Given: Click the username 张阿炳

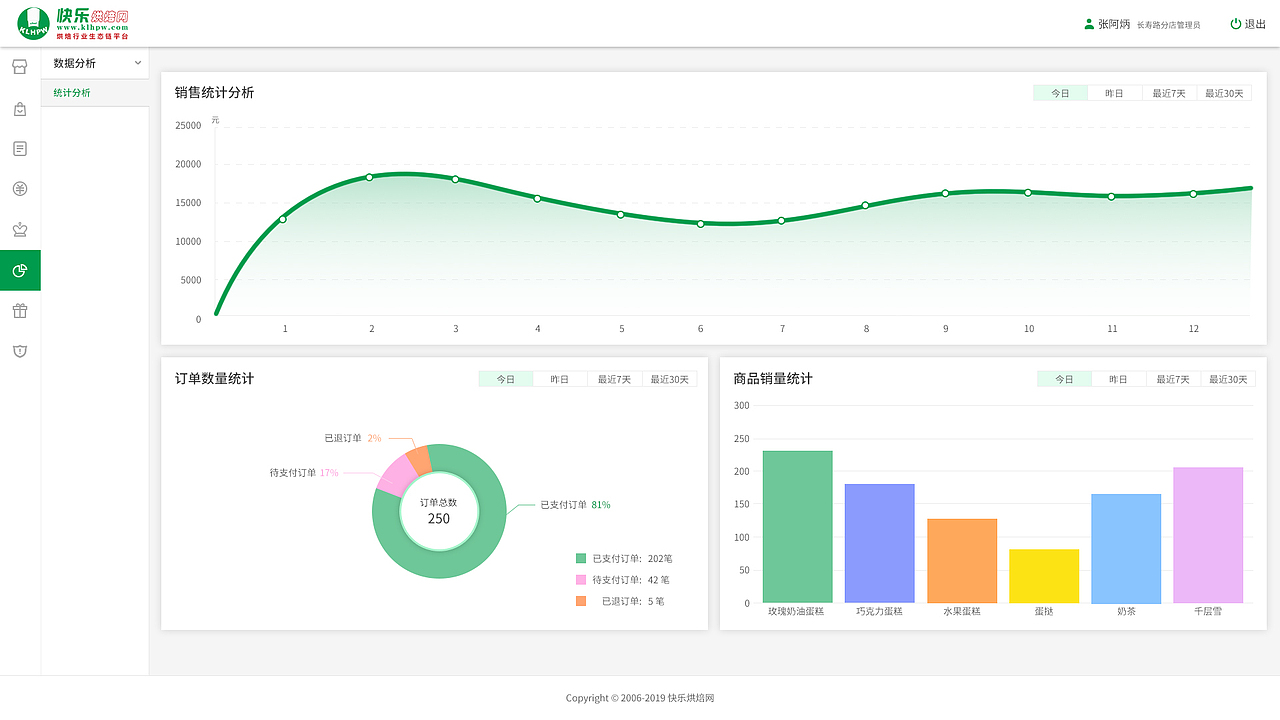Looking at the screenshot, I should click(x=1114, y=24).
